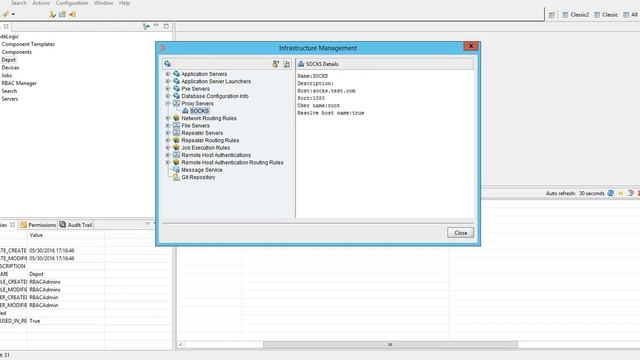
Task: Click the Application Server Launchers node icon
Action: click(176, 81)
